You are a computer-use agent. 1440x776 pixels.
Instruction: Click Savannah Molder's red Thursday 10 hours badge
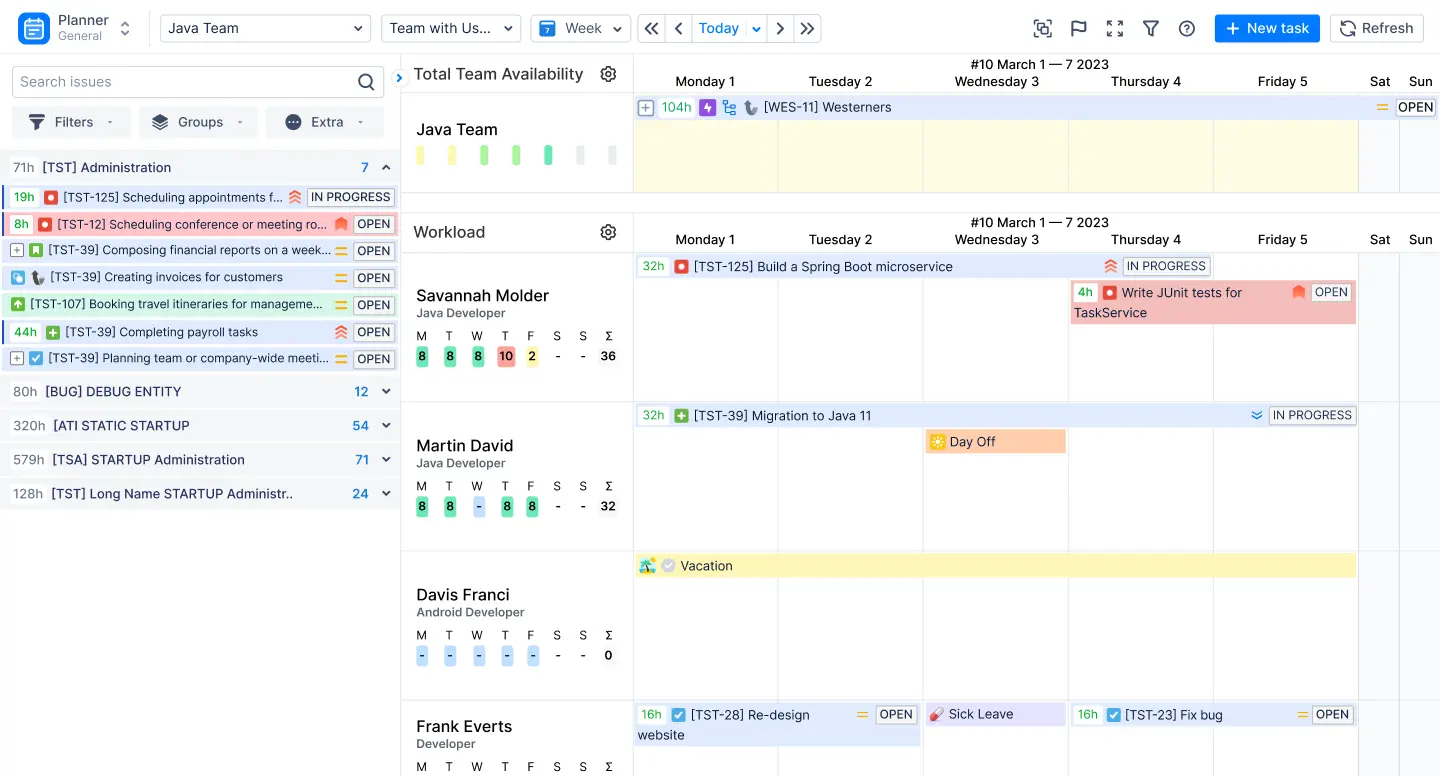(506, 357)
